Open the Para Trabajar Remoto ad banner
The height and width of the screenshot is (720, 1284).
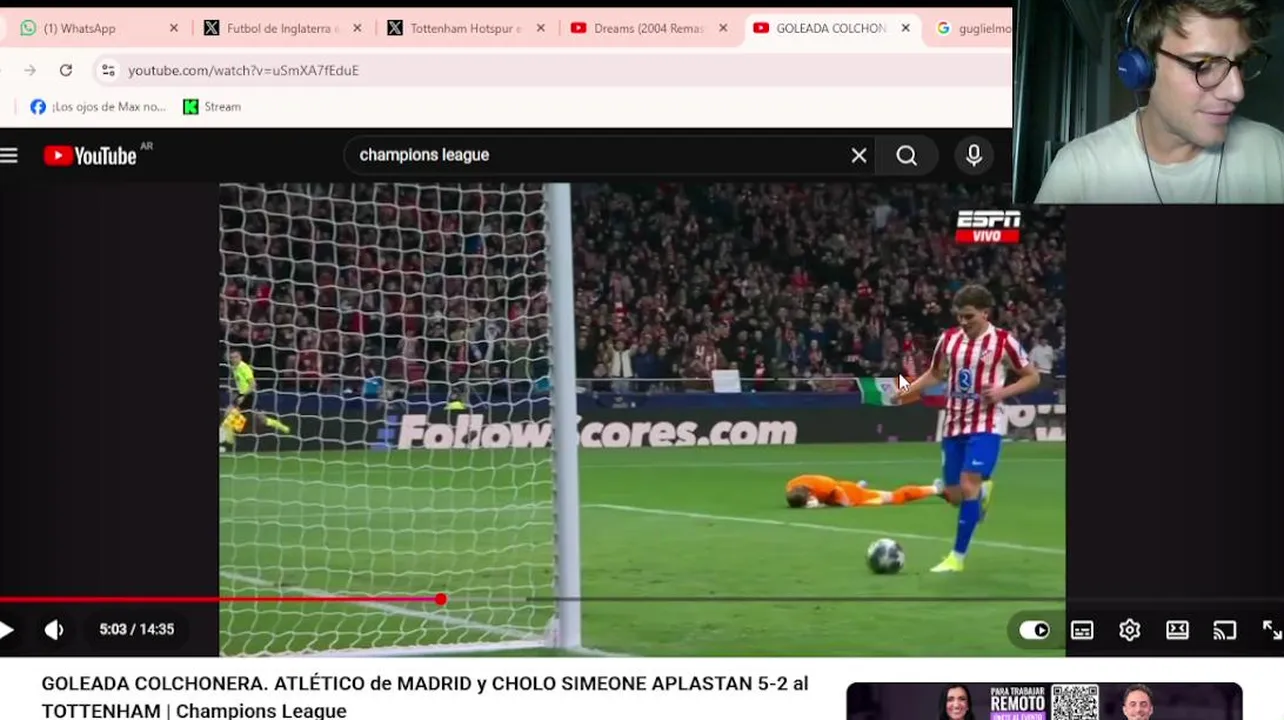1044,701
